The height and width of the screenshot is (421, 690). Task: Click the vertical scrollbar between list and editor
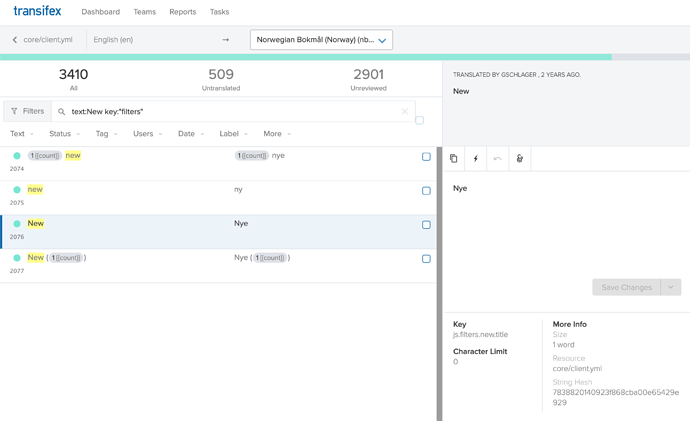439,284
